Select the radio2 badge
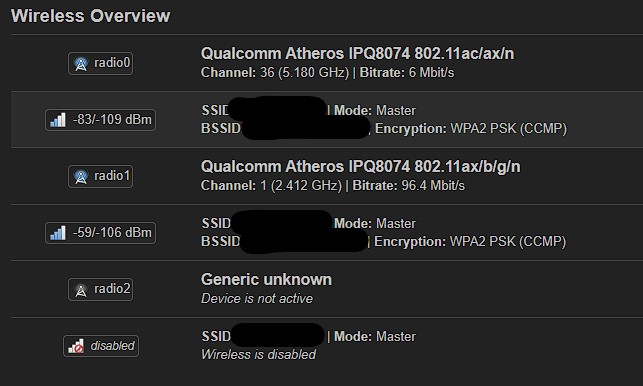 pos(100,290)
